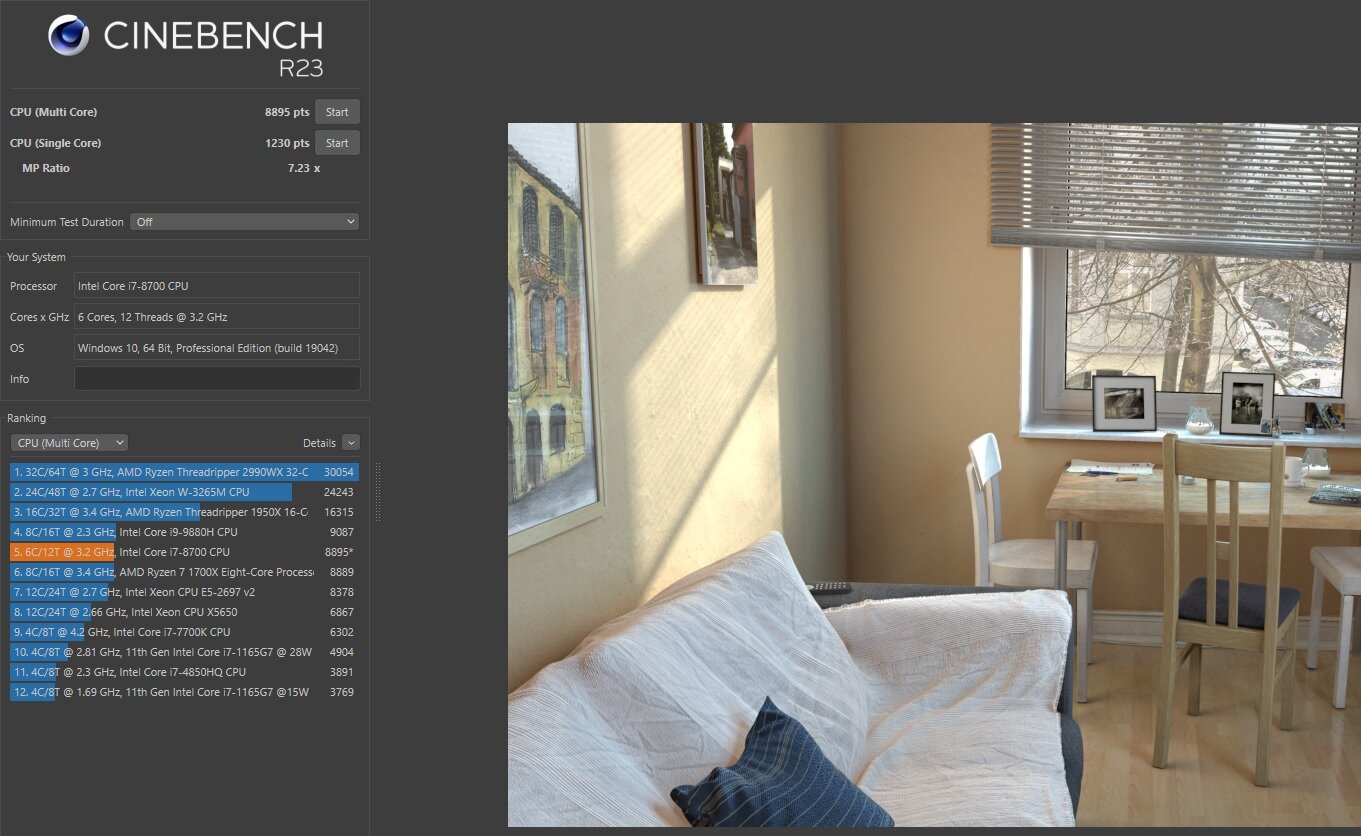Start the CPU Multi Core test
This screenshot has height=836, width=1361.
[337, 112]
